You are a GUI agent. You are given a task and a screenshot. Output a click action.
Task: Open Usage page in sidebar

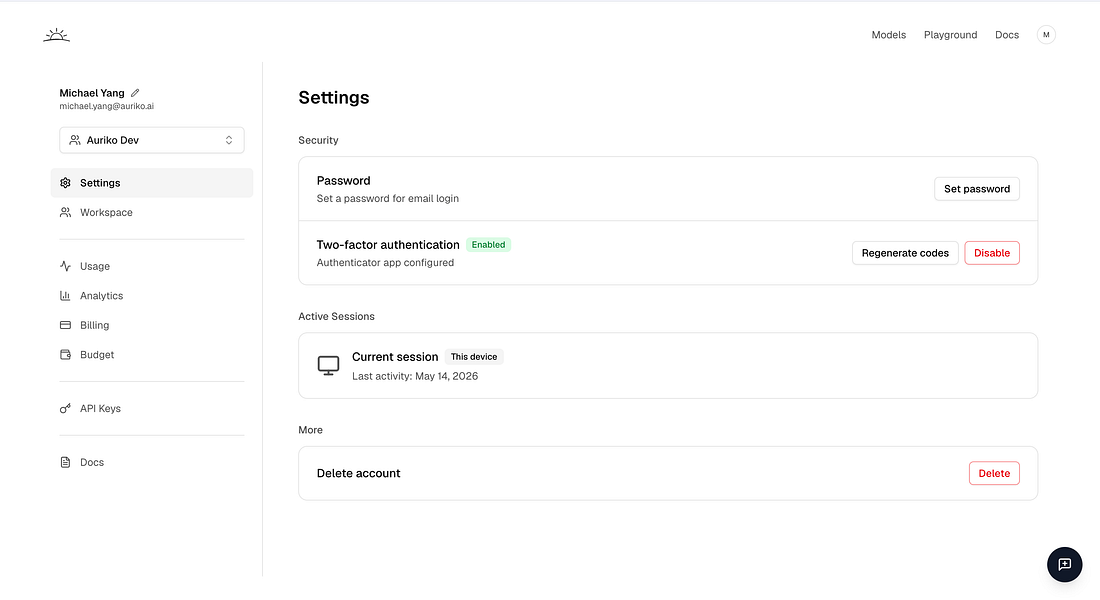pyautogui.click(x=152, y=267)
